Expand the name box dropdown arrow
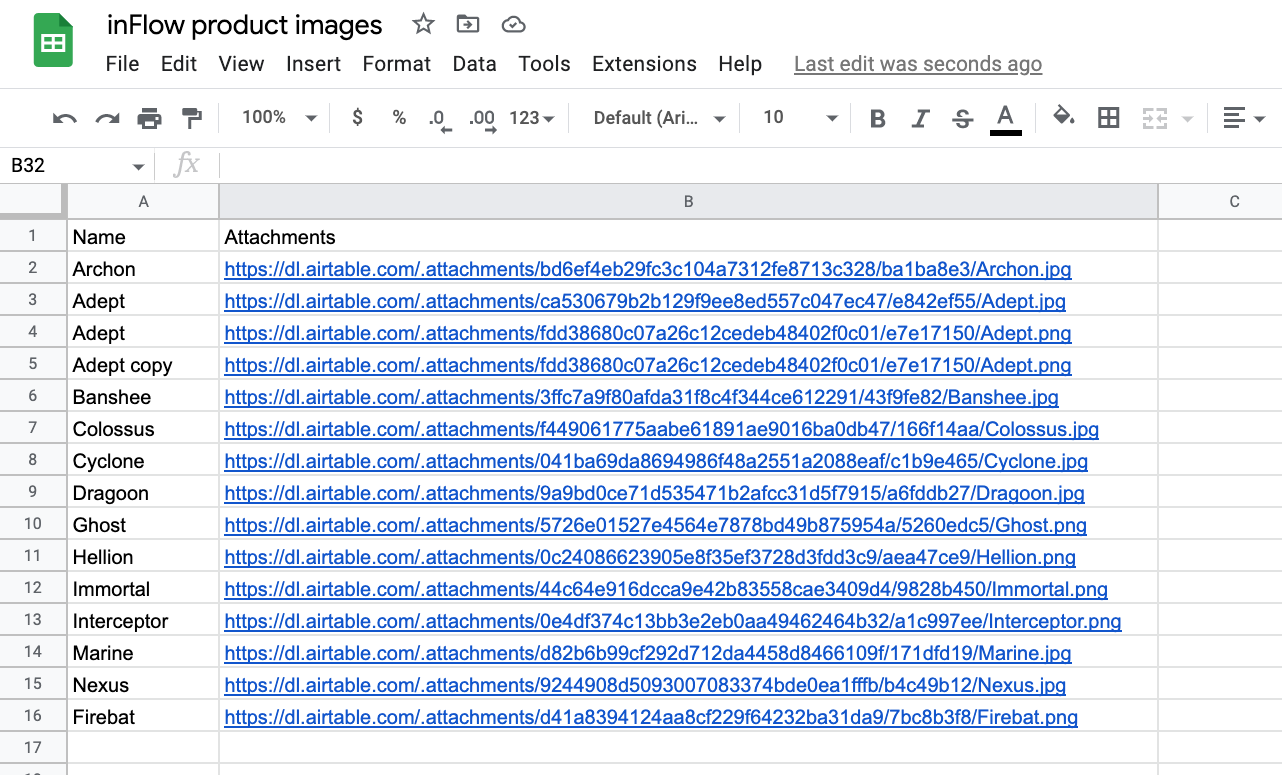Viewport: 1282px width, 775px height. [x=137, y=166]
